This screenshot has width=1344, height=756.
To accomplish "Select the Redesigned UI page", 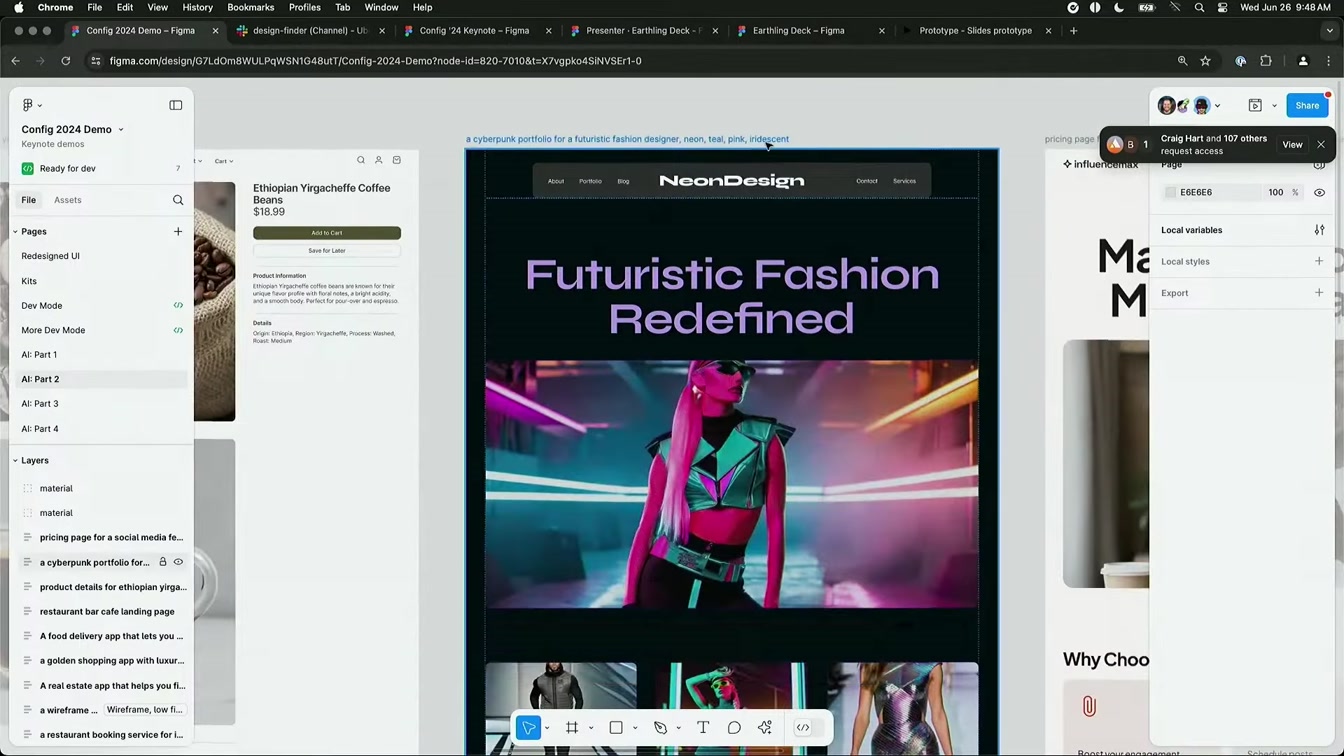I will (50, 256).
